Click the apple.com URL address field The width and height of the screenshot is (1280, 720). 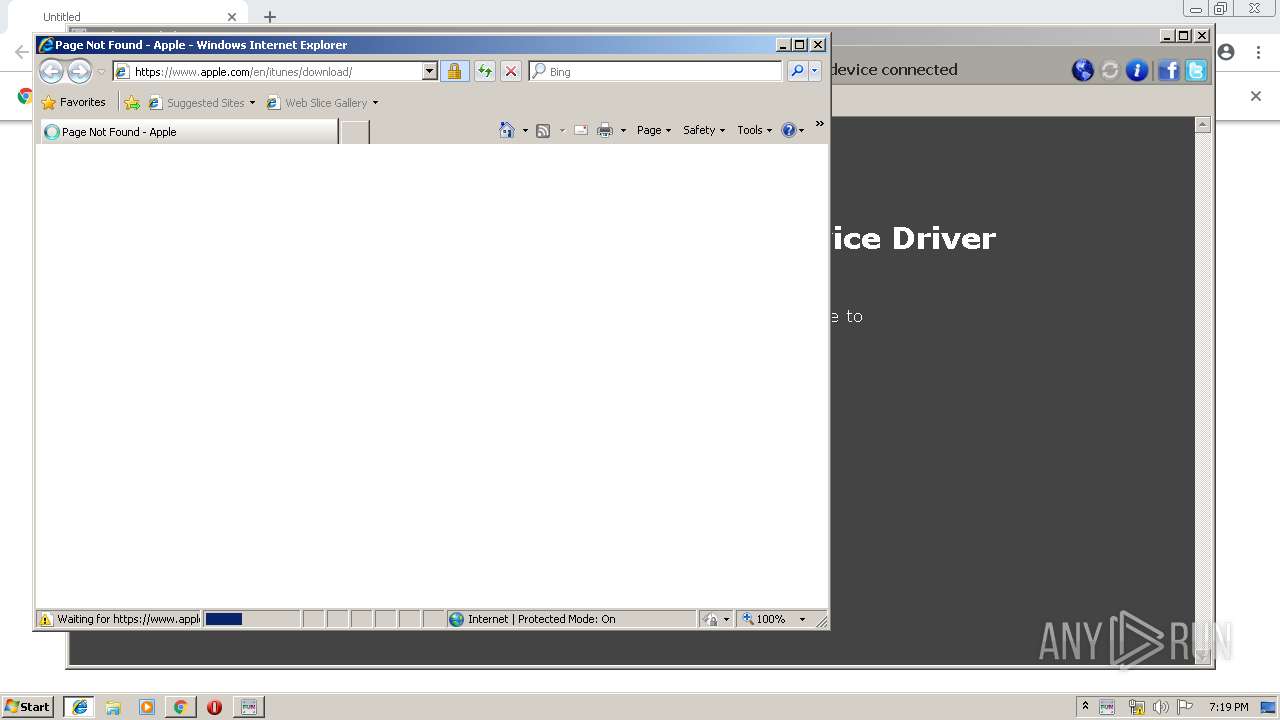(267, 72)
